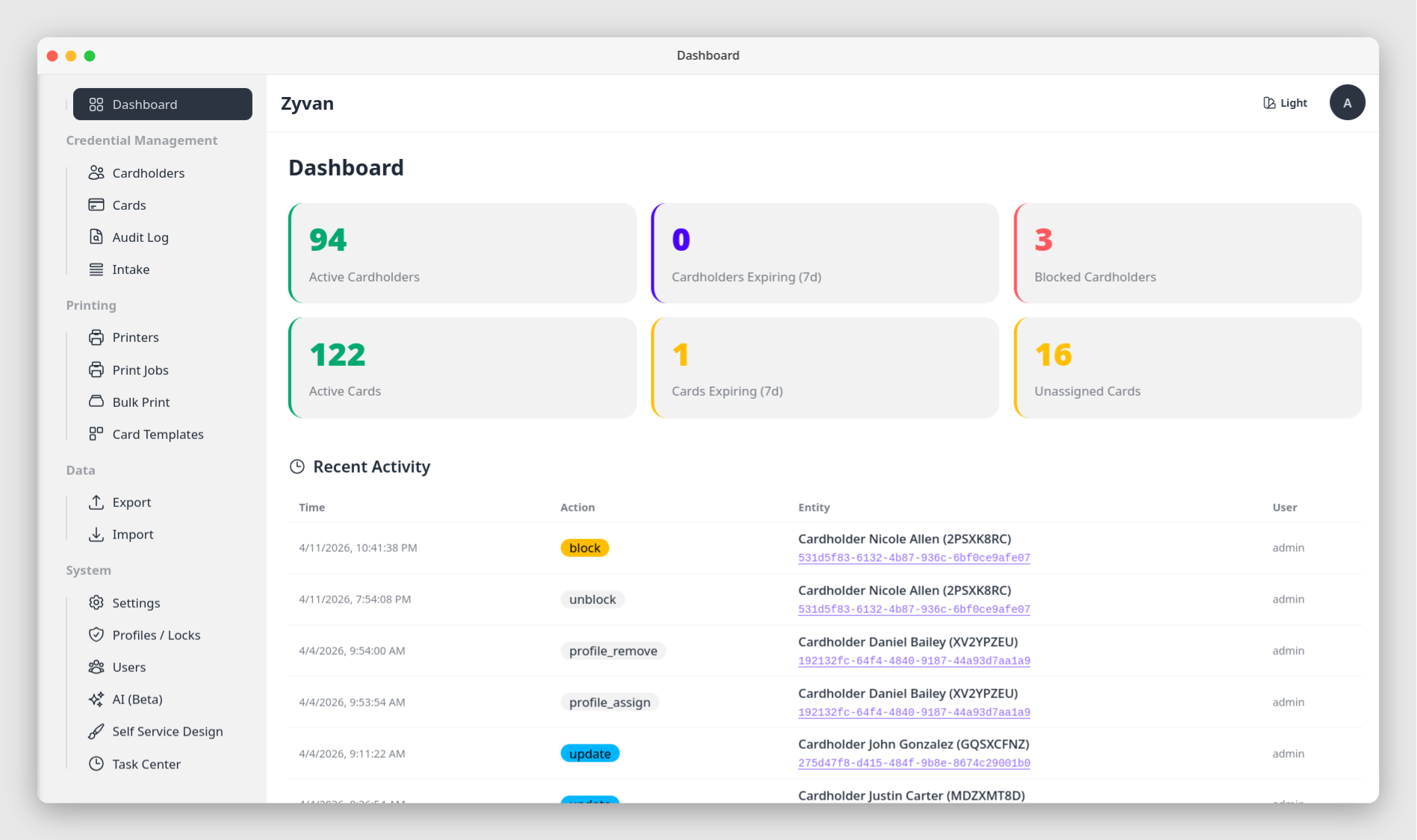
Task: Navigate to Card Templates label
Action: click(x=158, y=435)
